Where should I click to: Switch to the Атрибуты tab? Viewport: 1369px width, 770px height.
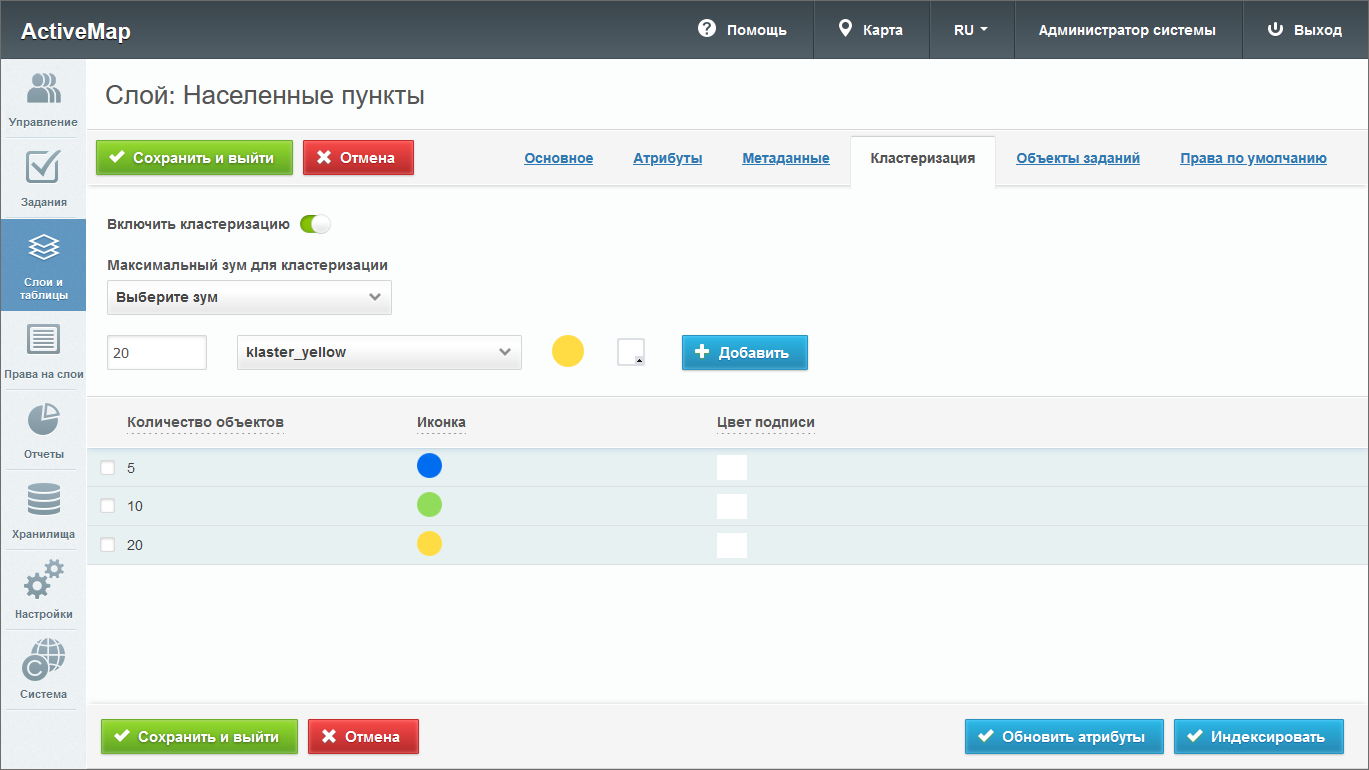667,158
